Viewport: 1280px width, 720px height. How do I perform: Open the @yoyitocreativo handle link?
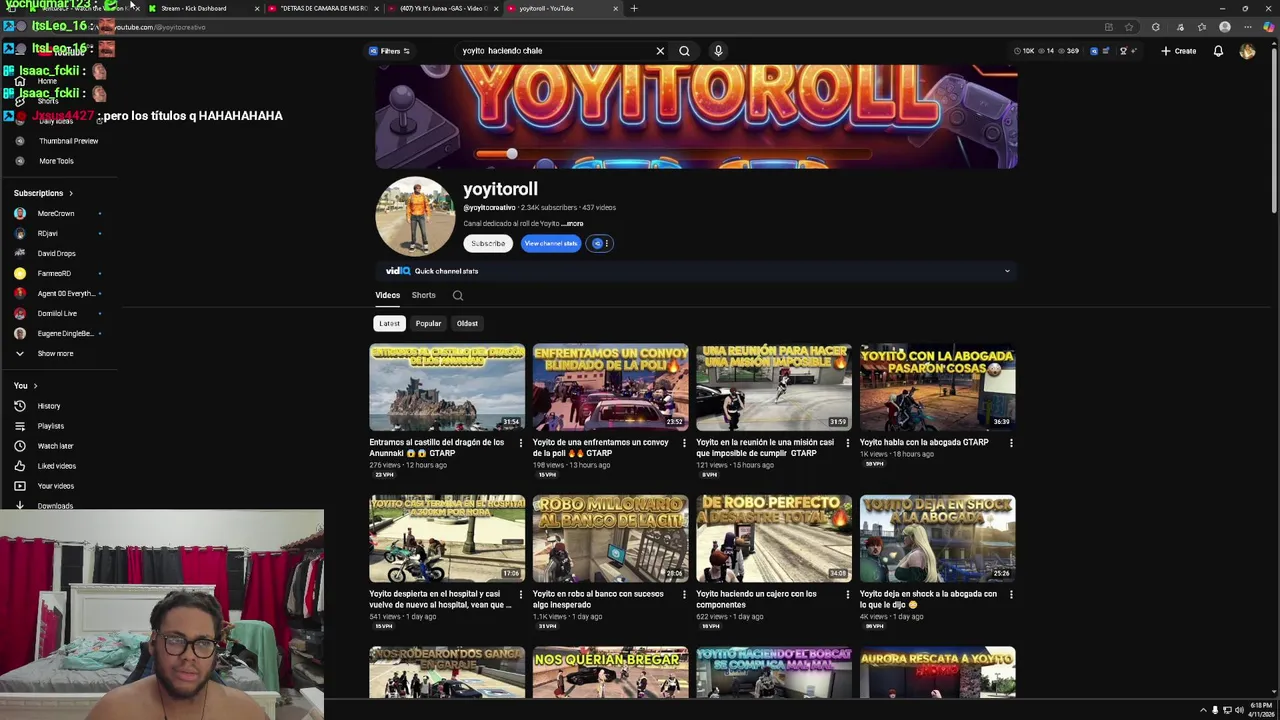(490, 208)
